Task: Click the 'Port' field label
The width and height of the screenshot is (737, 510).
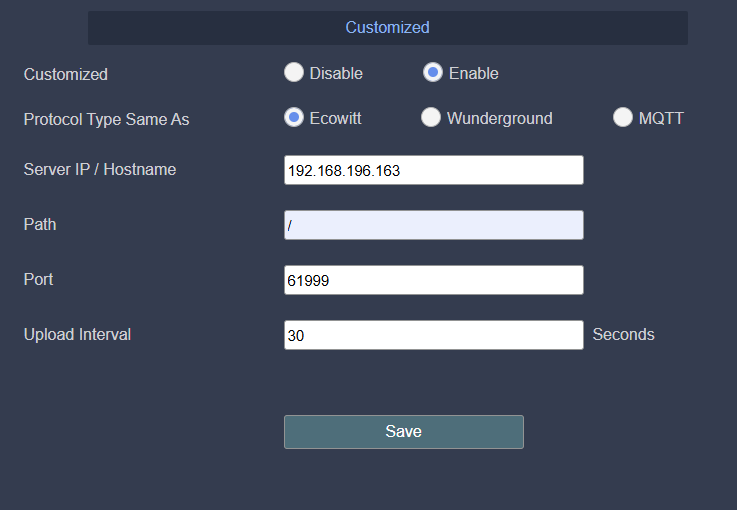Action: coord(39,280)
